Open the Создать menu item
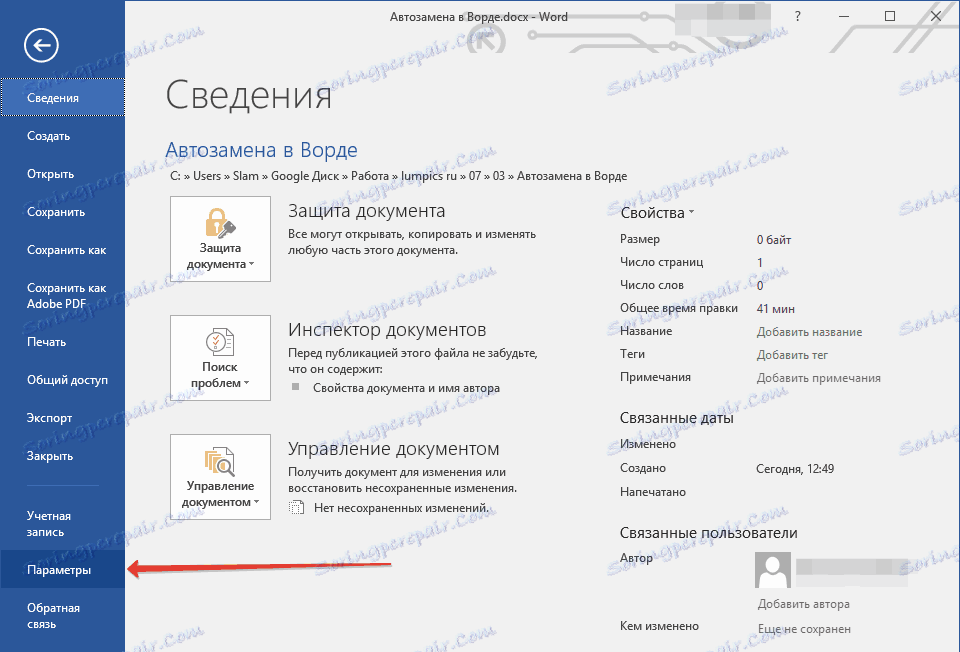960x652 pixels. point(62,136)
